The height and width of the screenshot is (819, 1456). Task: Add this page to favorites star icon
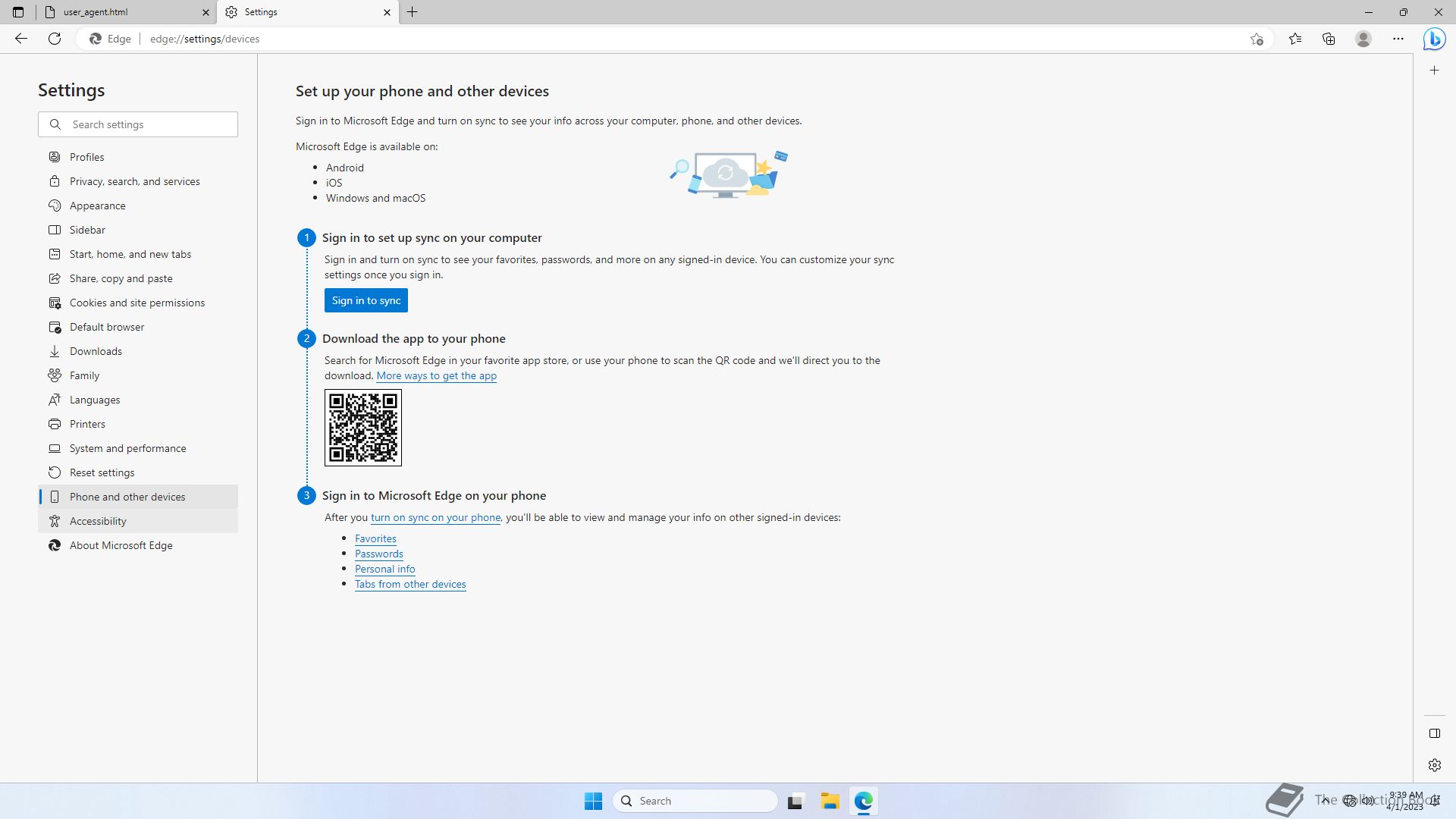click(x=1257, y=39)
